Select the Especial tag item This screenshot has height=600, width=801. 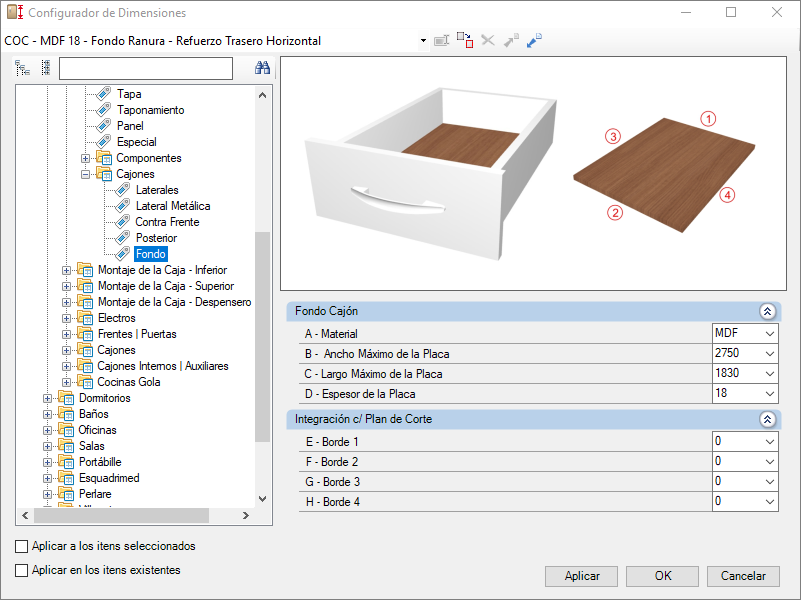136,142
